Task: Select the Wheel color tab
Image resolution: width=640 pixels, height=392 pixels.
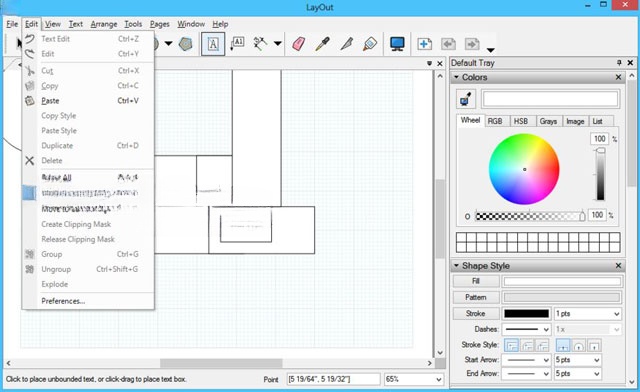Action: [470, 120]
